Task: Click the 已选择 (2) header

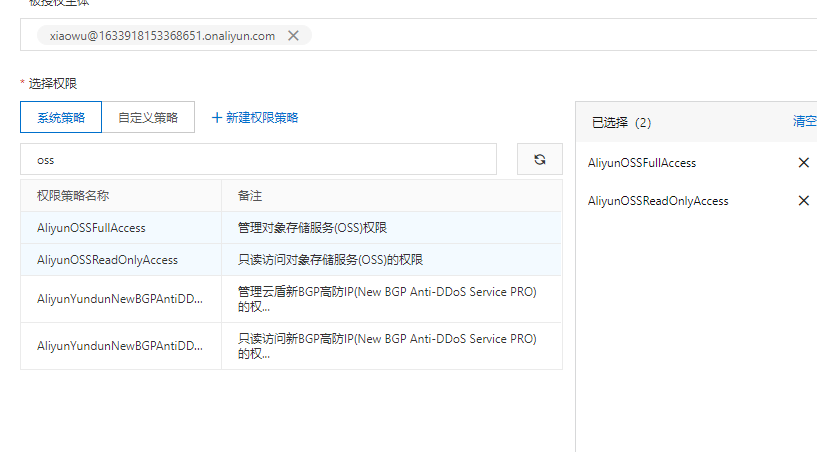Action: 622,123
